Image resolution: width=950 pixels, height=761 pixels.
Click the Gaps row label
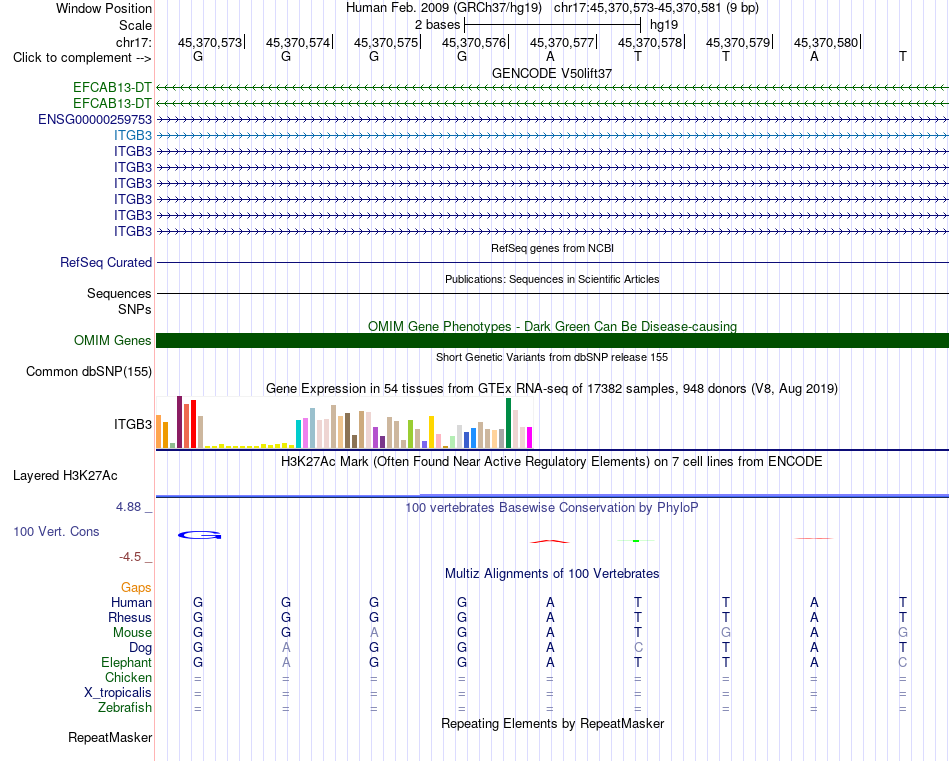[136, 587]
